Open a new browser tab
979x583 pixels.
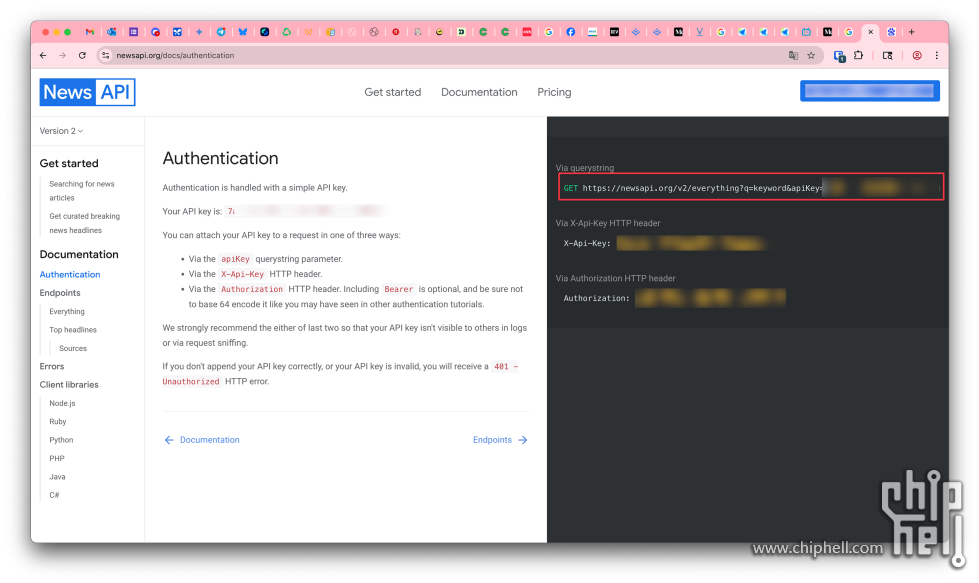[912, 32]
